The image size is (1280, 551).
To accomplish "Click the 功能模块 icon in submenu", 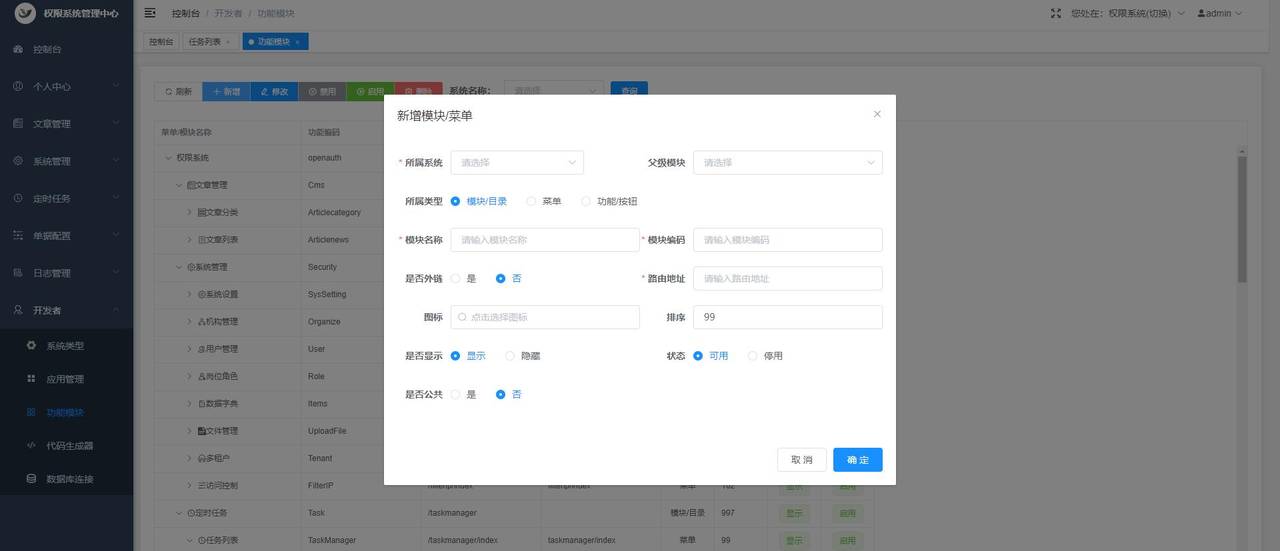I will [x=31, y=412].
